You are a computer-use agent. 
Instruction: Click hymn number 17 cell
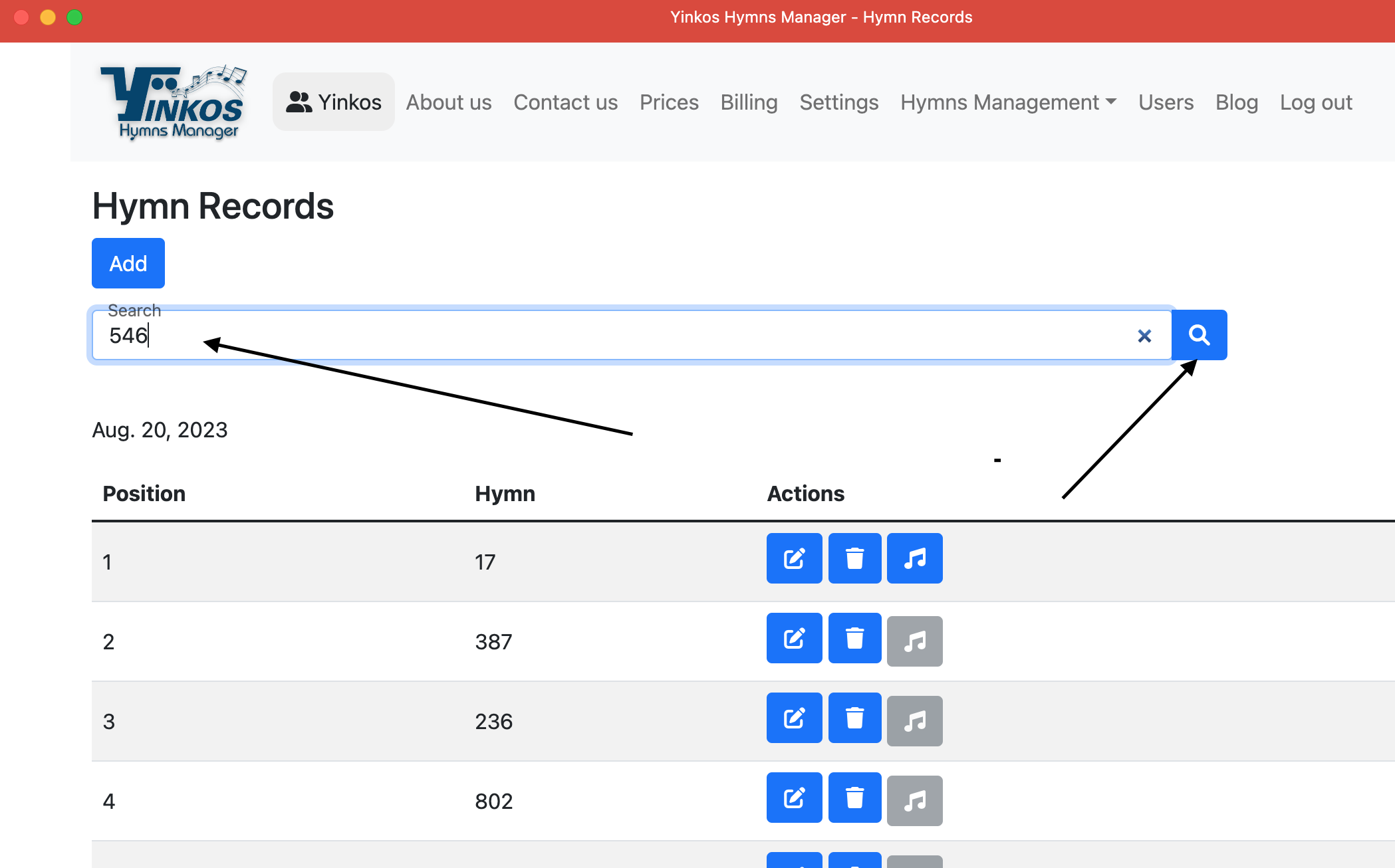point(485,562)
